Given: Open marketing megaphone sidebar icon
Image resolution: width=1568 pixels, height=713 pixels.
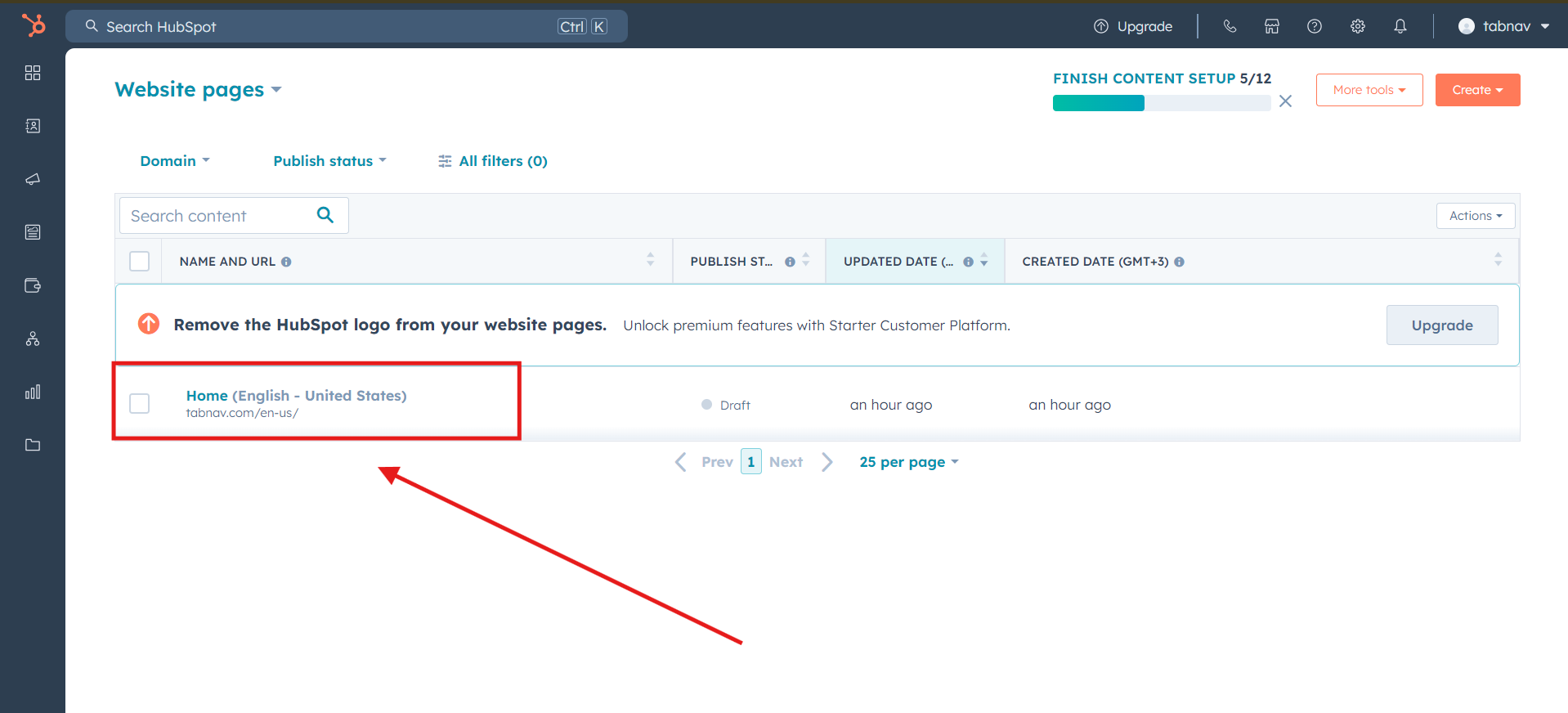Looking at the screenshot, I should coord(33,179).
